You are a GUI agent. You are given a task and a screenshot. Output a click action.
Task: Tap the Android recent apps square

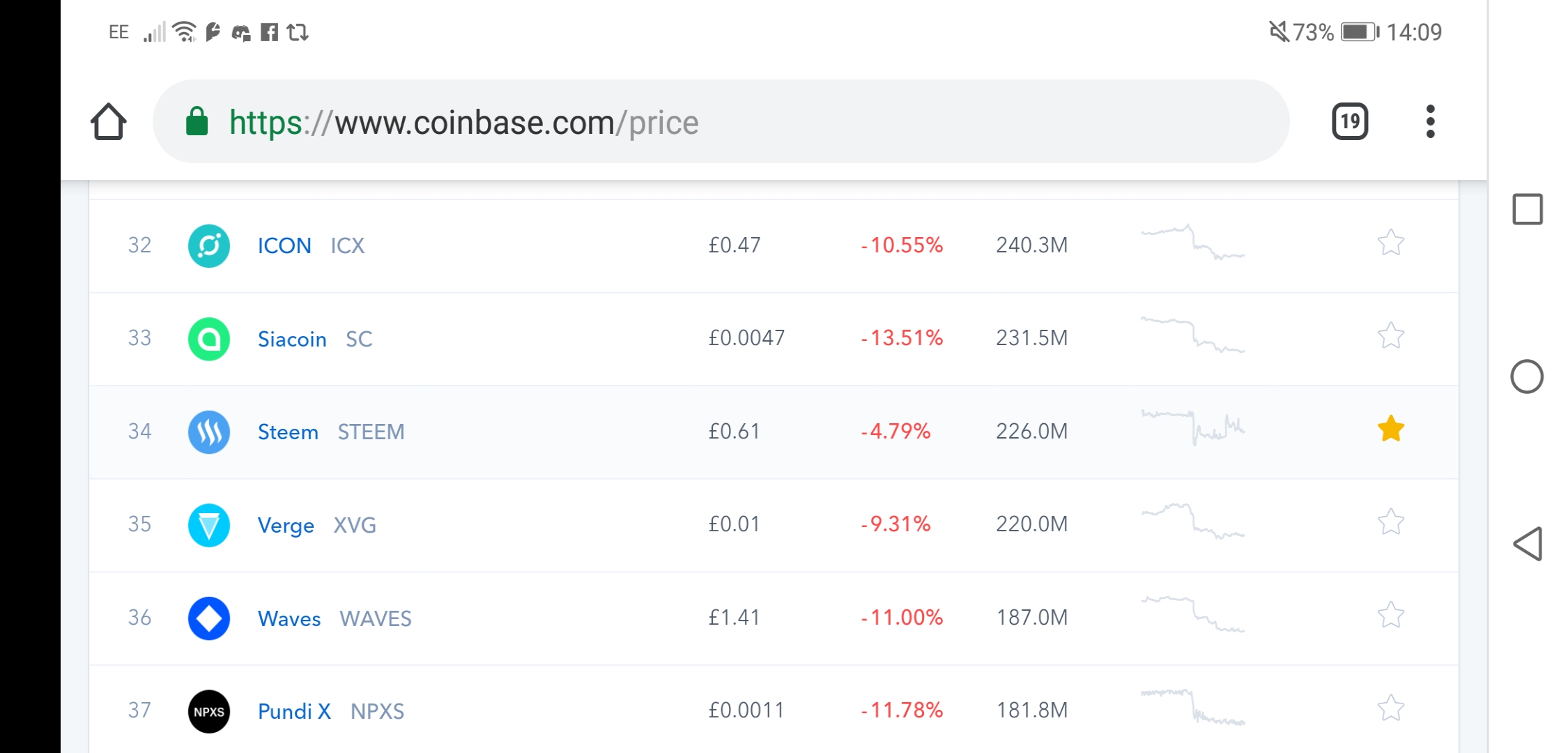tap(1527, 209)
